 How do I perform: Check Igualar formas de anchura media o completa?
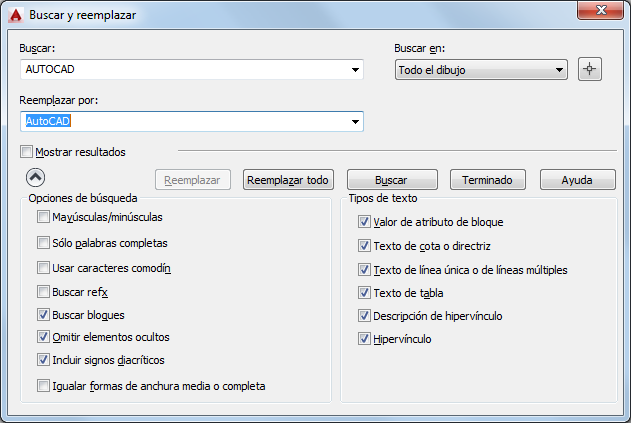43,386
